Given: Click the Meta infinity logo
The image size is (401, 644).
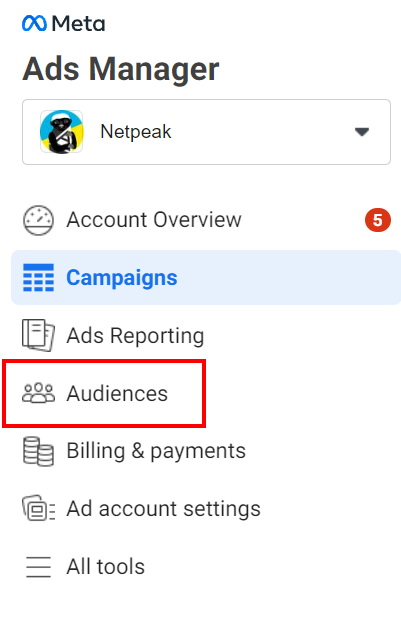Looking at the screenshot, I should click(34, 23).
